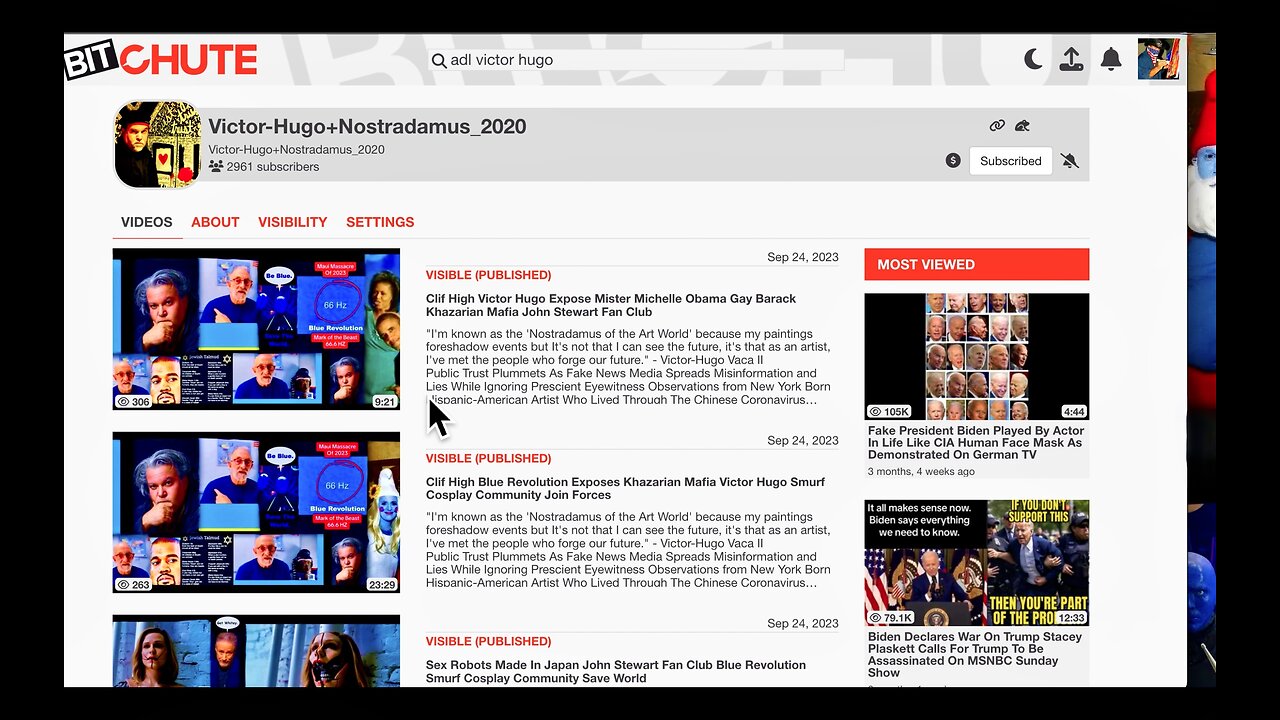Screen dimensions: 1280x720
Task: Click the 3 months, 4 weeks ago text
Action: pos(921,472)
